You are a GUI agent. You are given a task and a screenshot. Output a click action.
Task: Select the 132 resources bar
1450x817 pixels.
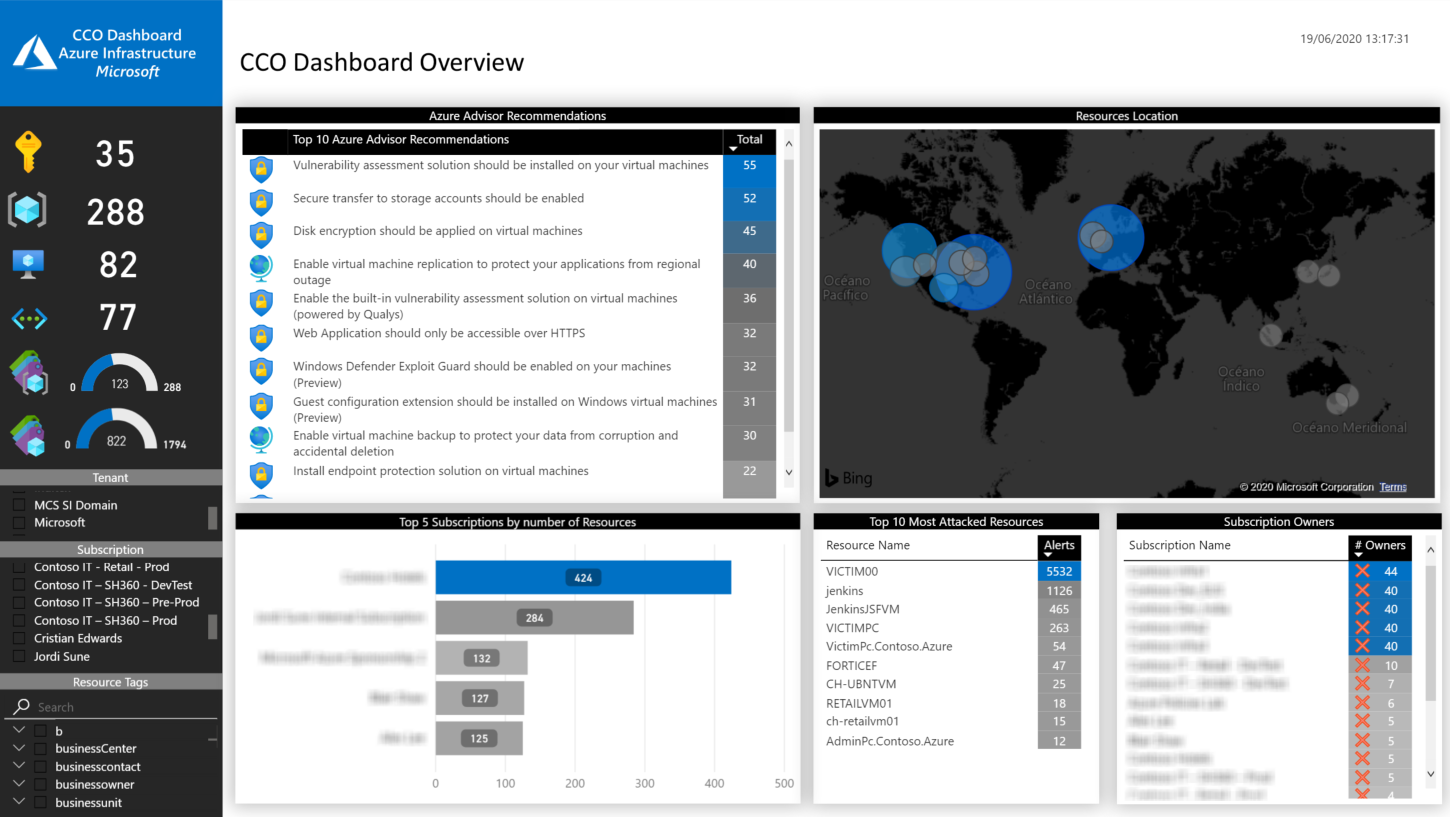pos(481,658)
